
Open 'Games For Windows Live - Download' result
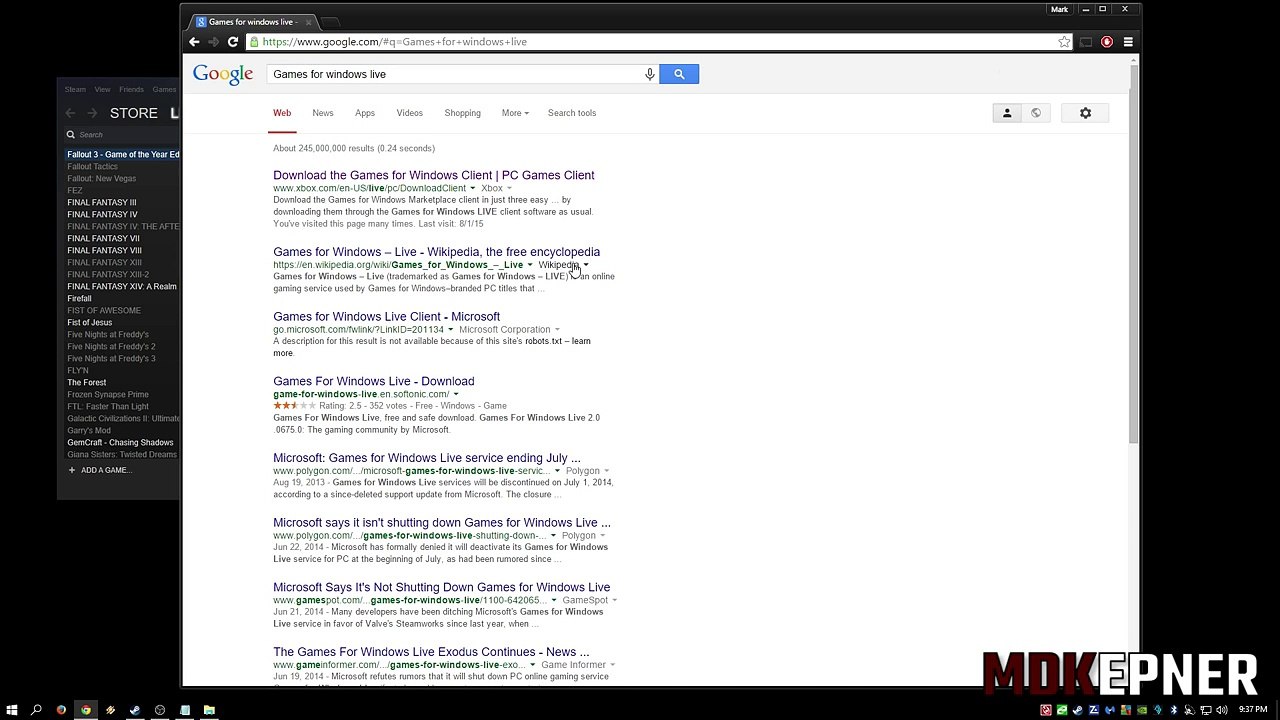[x=373, y=381]
